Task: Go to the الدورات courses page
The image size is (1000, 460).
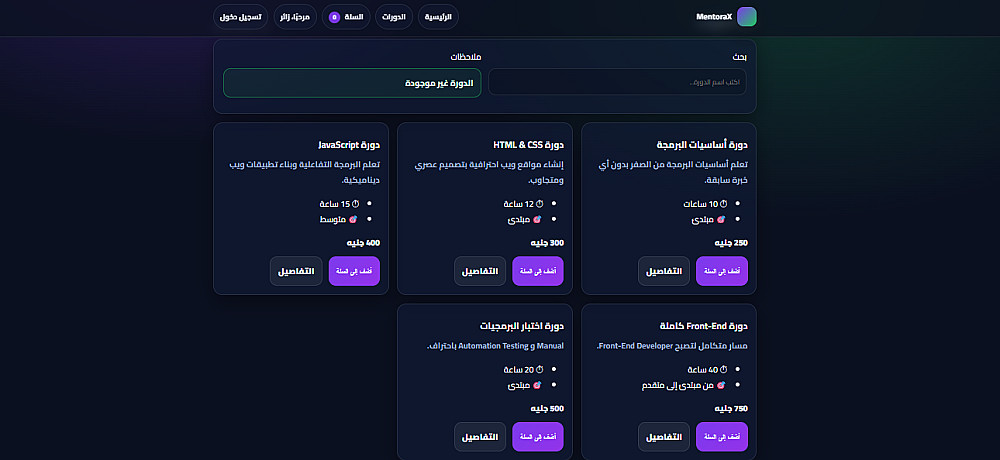Action: click(394, 17)
